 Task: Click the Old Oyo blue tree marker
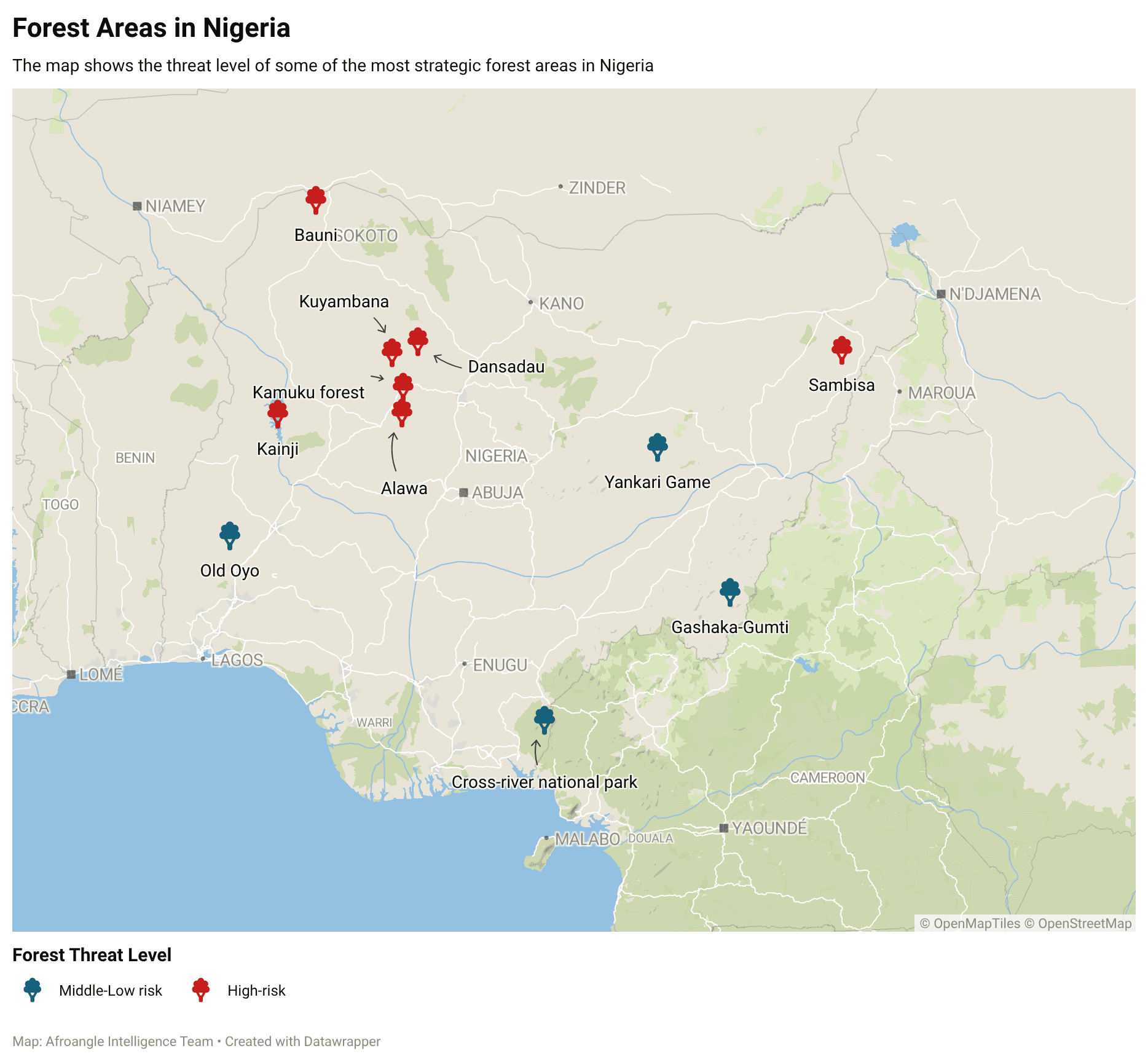[230, 536]
